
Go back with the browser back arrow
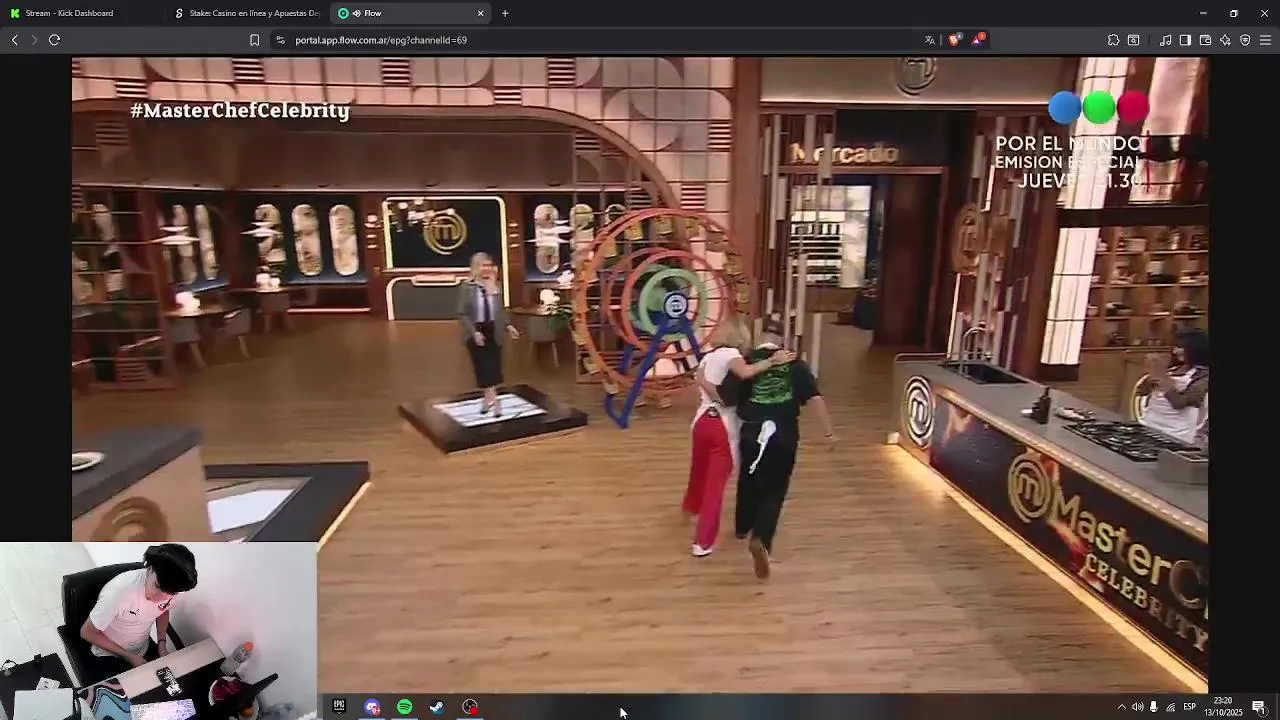[14, 40]
